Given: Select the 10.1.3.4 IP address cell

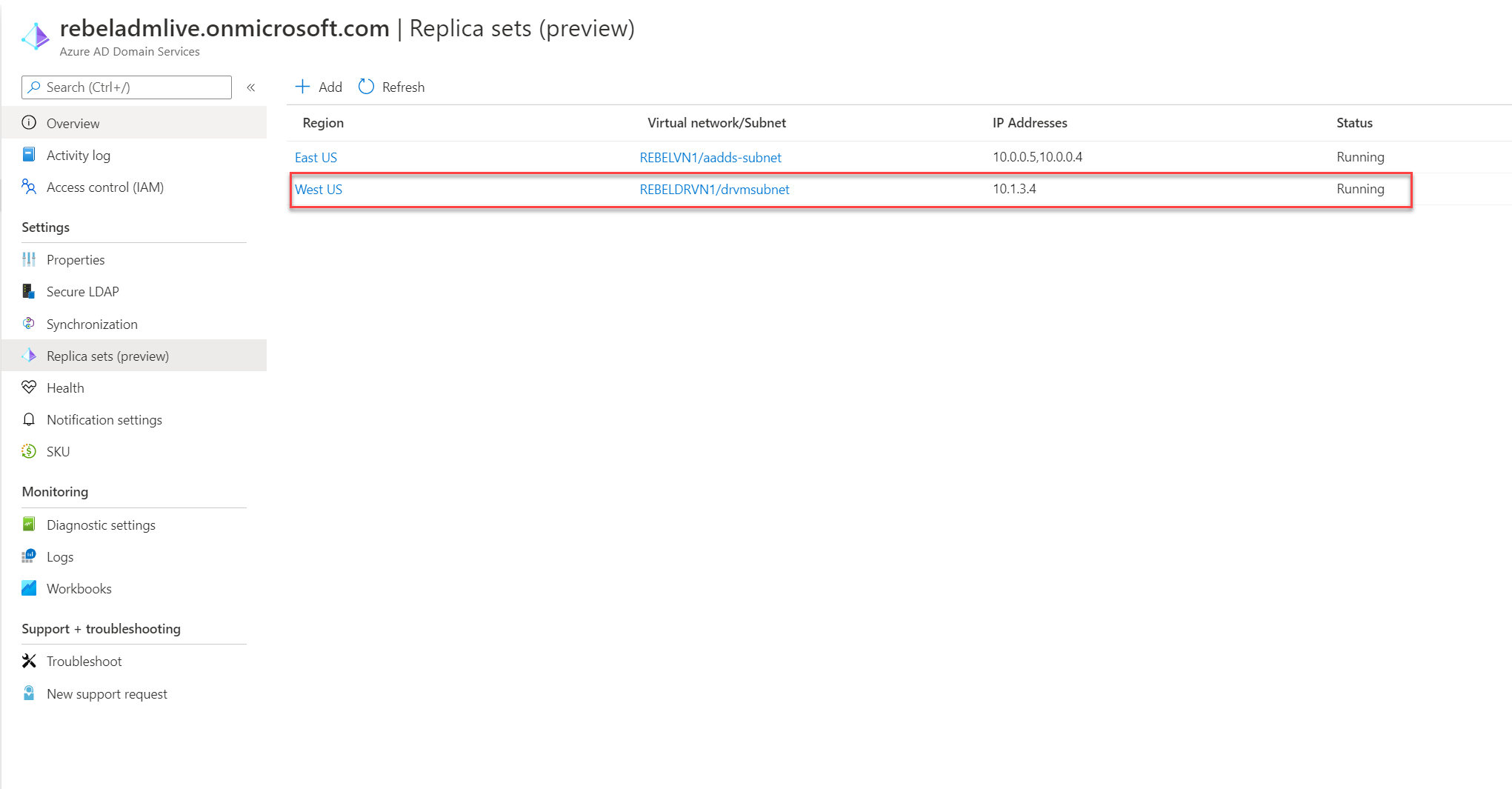Looking at the screenshot, I should pos(1014,189).
